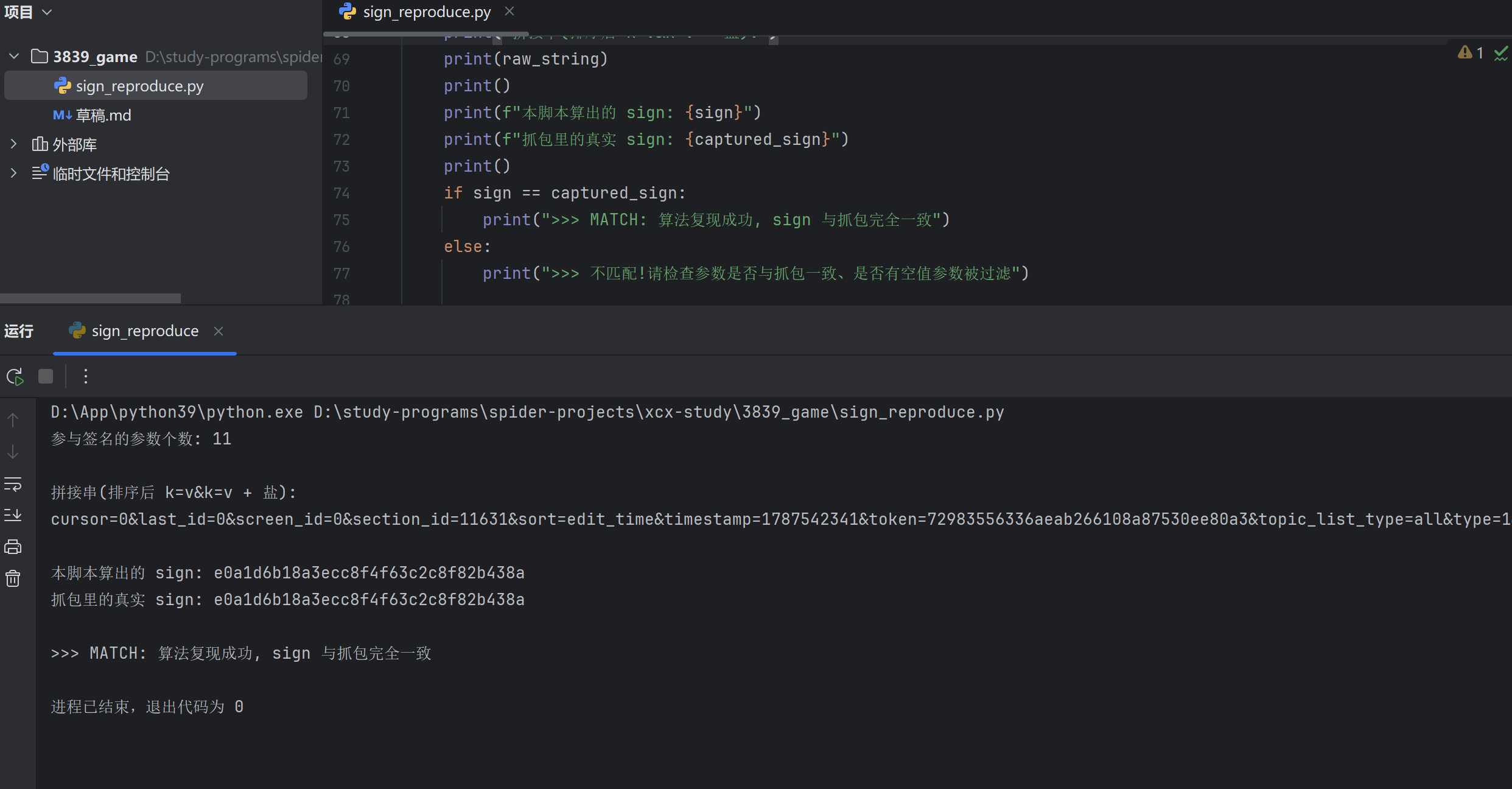
Task: Toggle scroll to end of console
Action: (13, 515)
